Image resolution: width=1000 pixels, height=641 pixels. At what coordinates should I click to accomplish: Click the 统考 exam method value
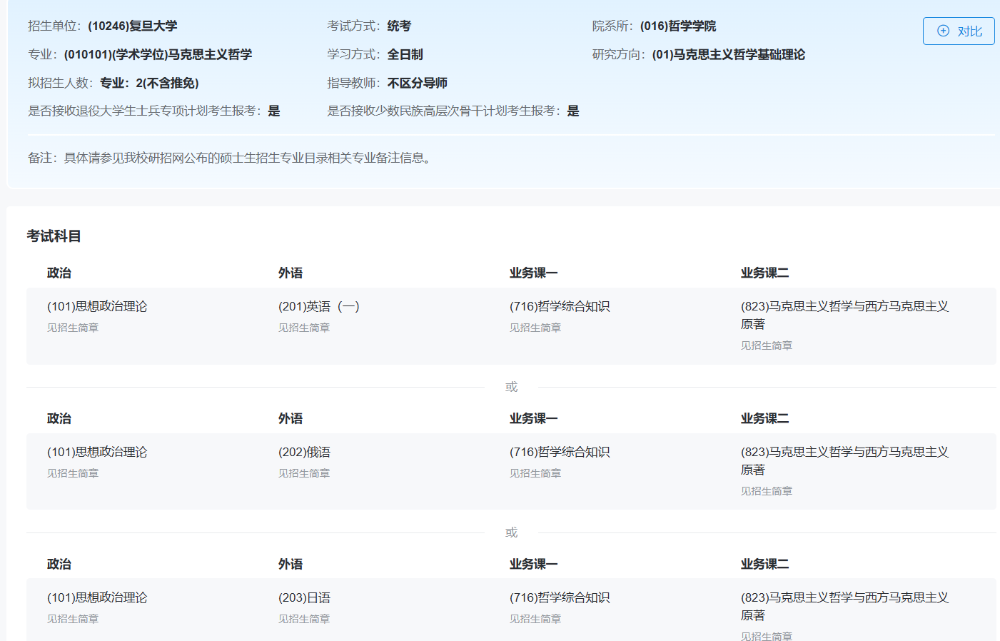(x=399, y=26)
